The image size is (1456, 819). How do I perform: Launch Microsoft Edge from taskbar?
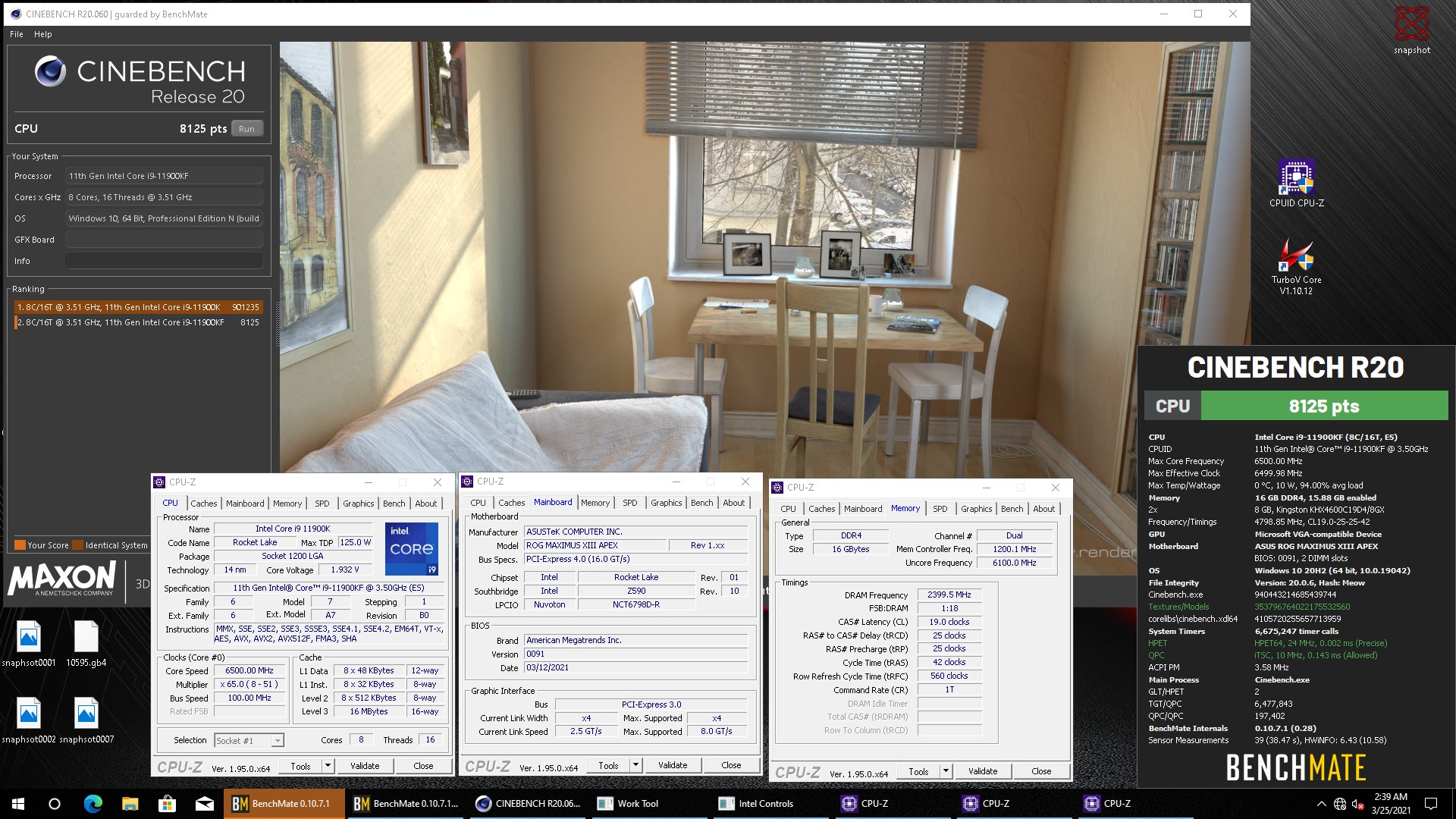click(93, 804)
